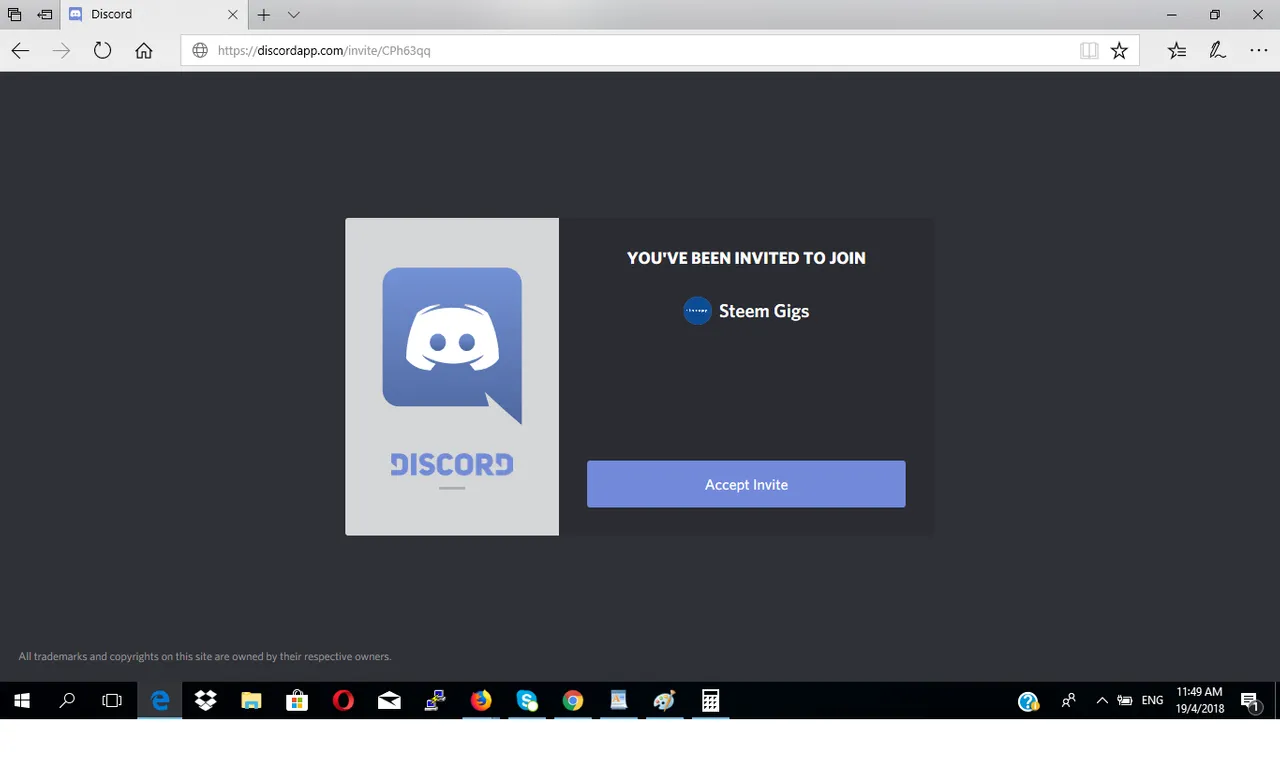The height and width of the screenshot is (757, 1280).
Task: Add this page to favorites with the star
Action: click(1119, 51)
